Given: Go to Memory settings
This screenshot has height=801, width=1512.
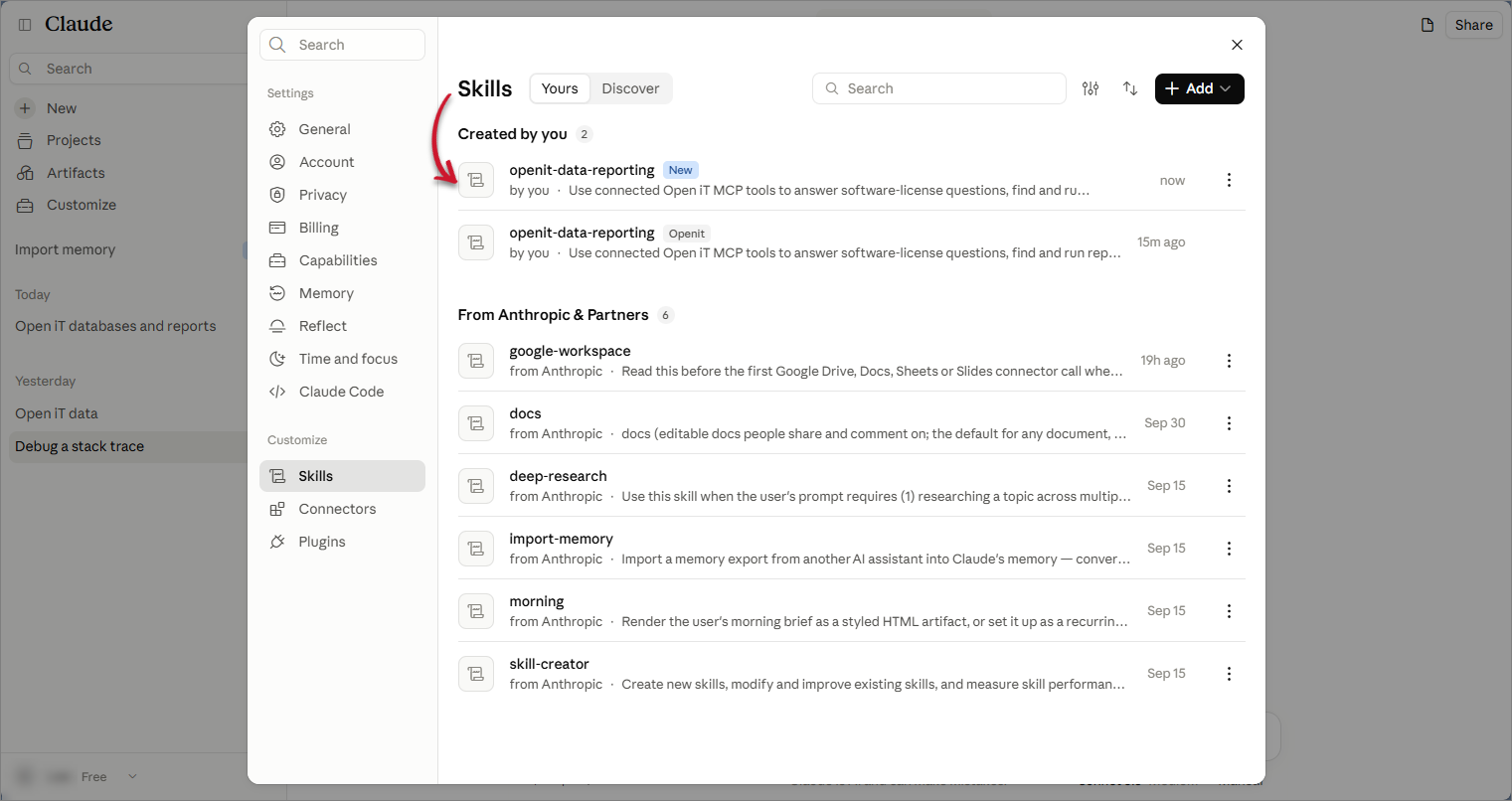Looking at the screenshot, I should point(342,293).
